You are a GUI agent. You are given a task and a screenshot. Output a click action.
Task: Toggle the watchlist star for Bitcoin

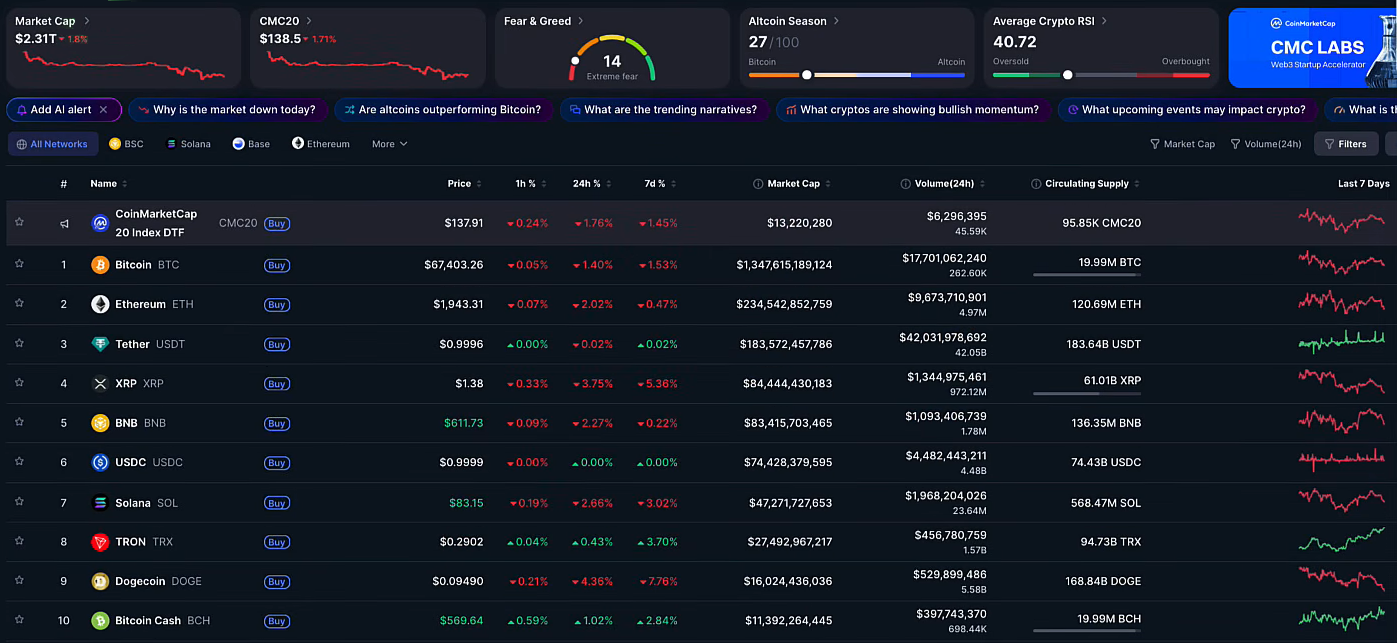pos(18,264)
